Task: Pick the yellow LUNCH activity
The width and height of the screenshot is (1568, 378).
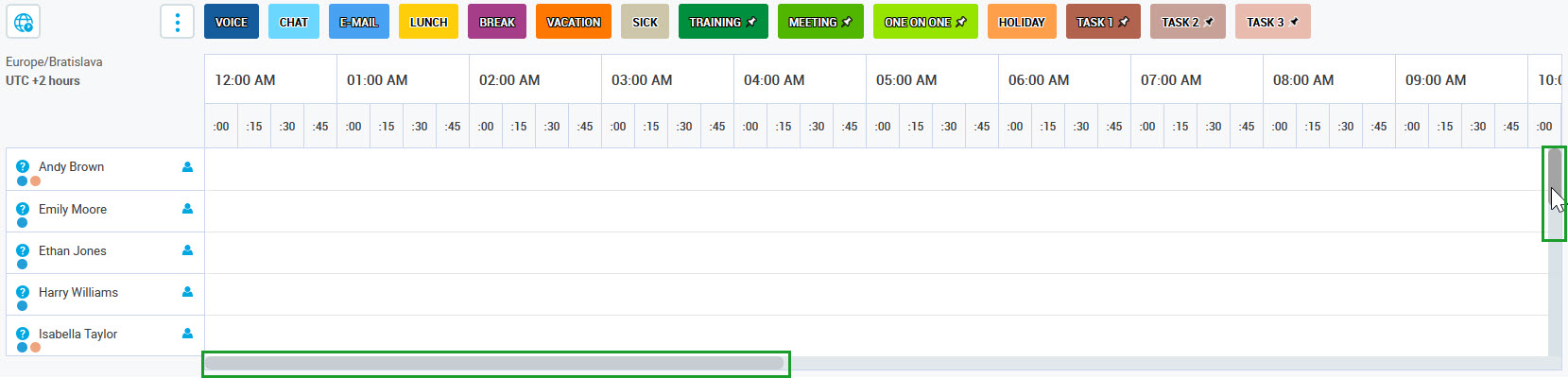Action: (x=428, y=22)
